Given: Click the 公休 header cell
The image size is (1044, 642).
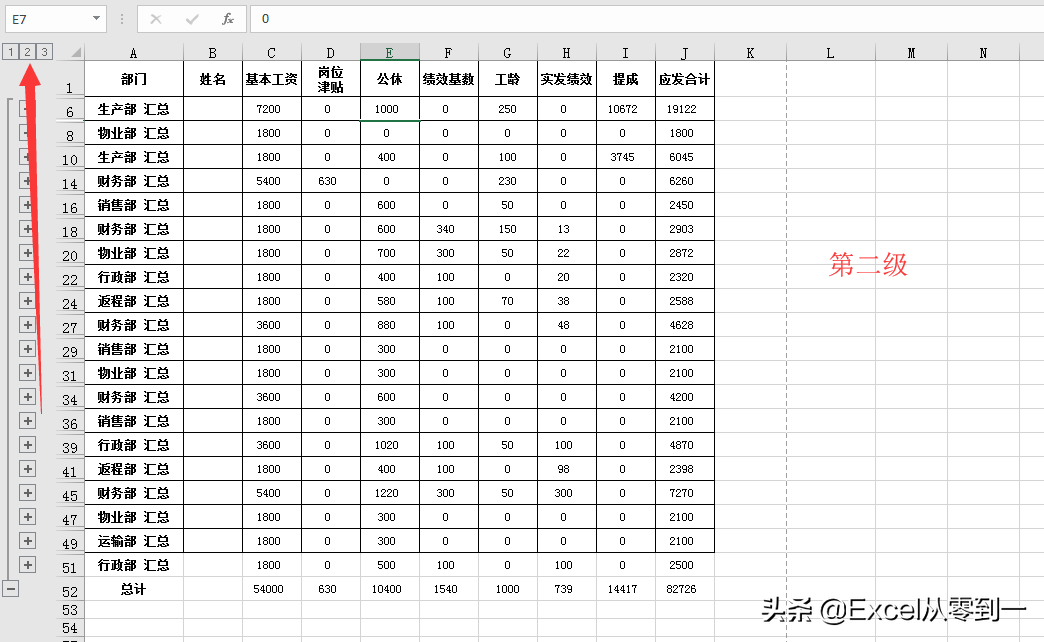Looking at the screenshot, I should [x=390, y=79].
